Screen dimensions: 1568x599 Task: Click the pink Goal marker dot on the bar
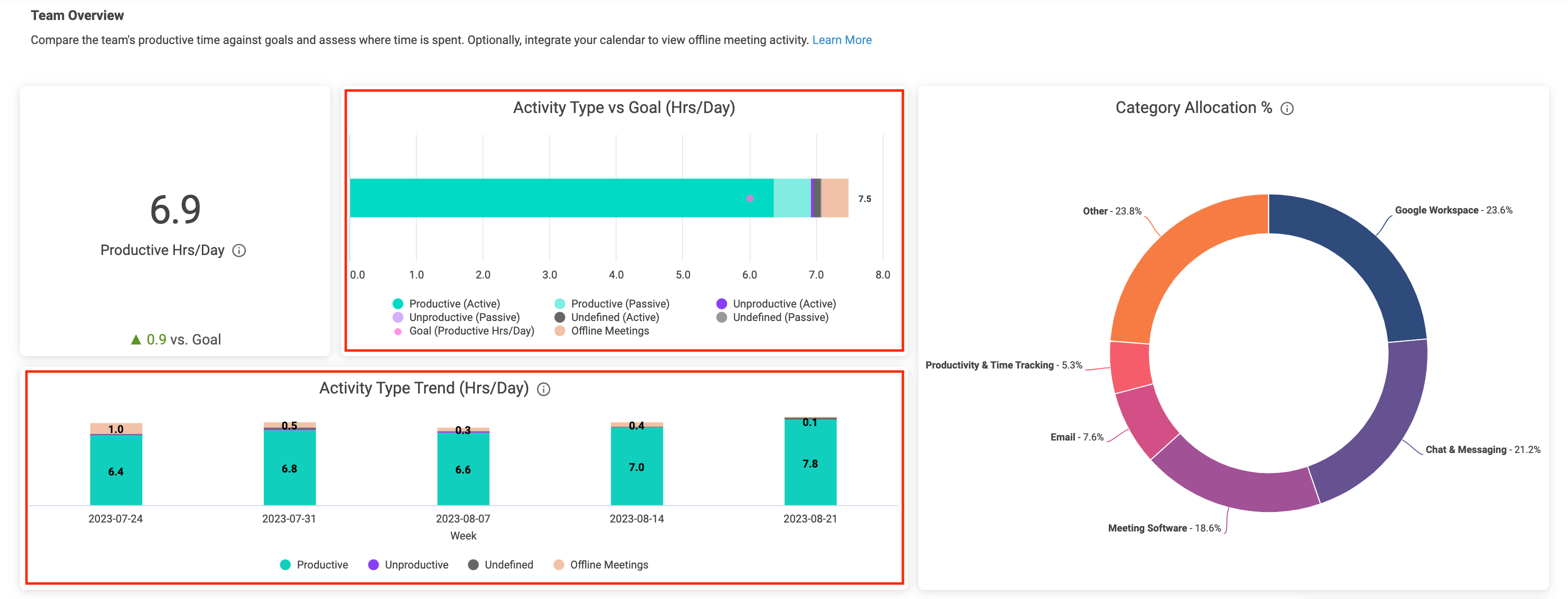click(751, 198)
